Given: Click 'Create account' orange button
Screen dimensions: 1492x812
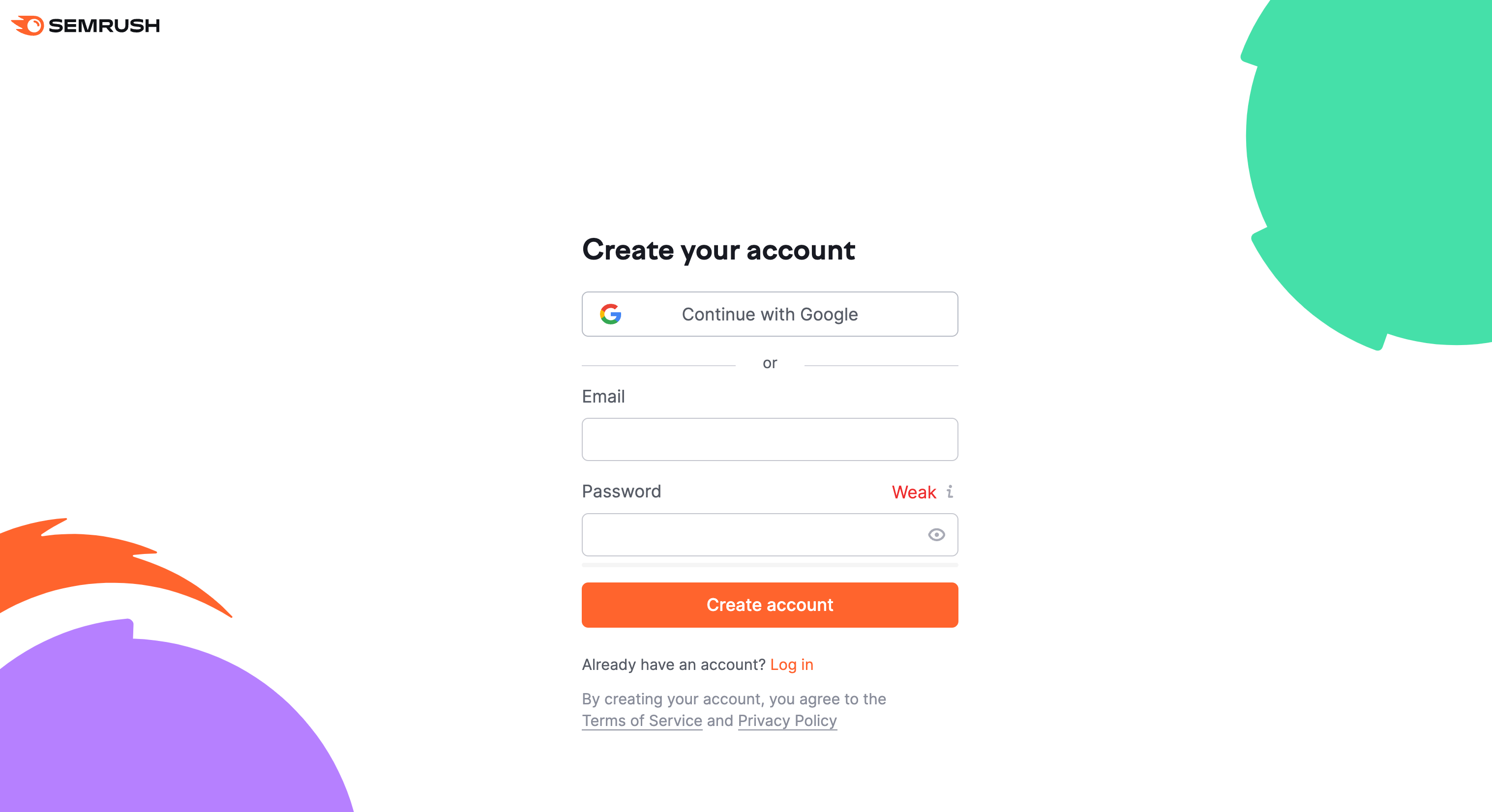Looking at the screenshot, I should pyautogui.click(x=770, y=605).
